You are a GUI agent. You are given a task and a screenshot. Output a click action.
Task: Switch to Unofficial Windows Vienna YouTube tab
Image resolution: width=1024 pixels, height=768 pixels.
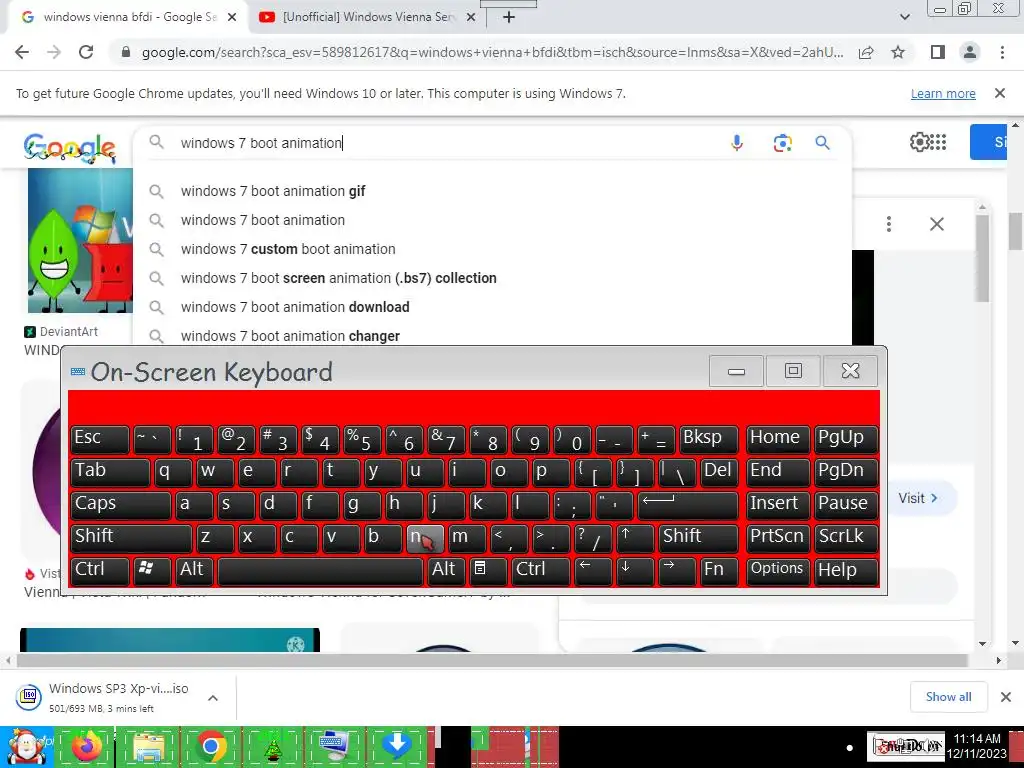[367, 17]
